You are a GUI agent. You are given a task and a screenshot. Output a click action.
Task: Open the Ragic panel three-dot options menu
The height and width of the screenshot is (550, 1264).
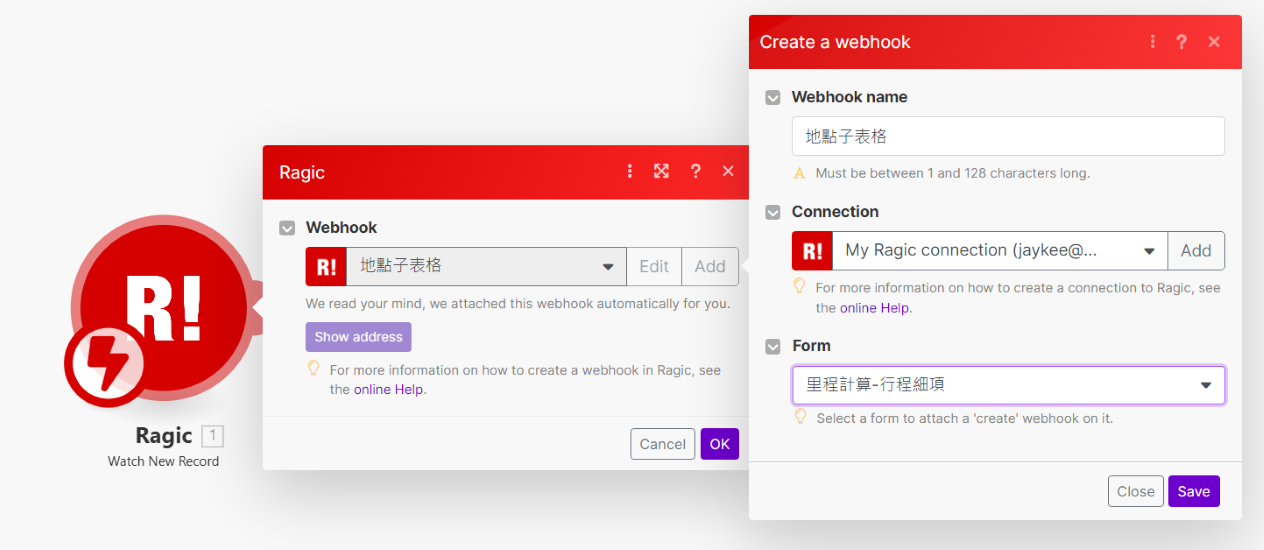[629, 171]
